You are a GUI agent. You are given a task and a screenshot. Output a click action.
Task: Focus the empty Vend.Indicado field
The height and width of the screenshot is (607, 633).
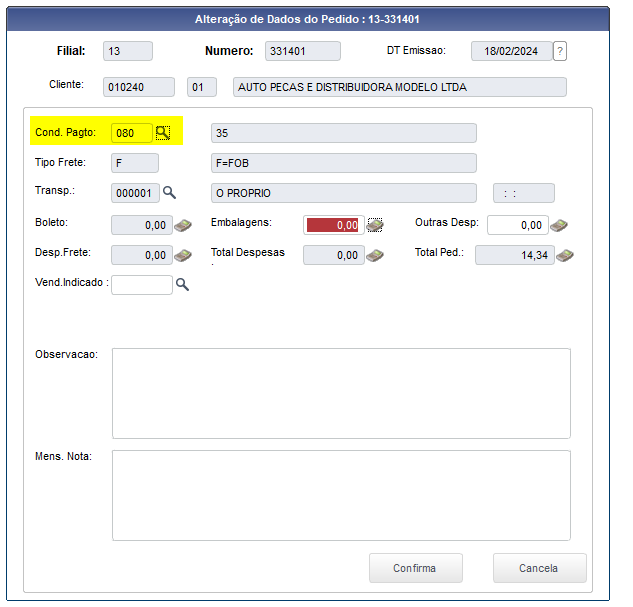[142, 285]
